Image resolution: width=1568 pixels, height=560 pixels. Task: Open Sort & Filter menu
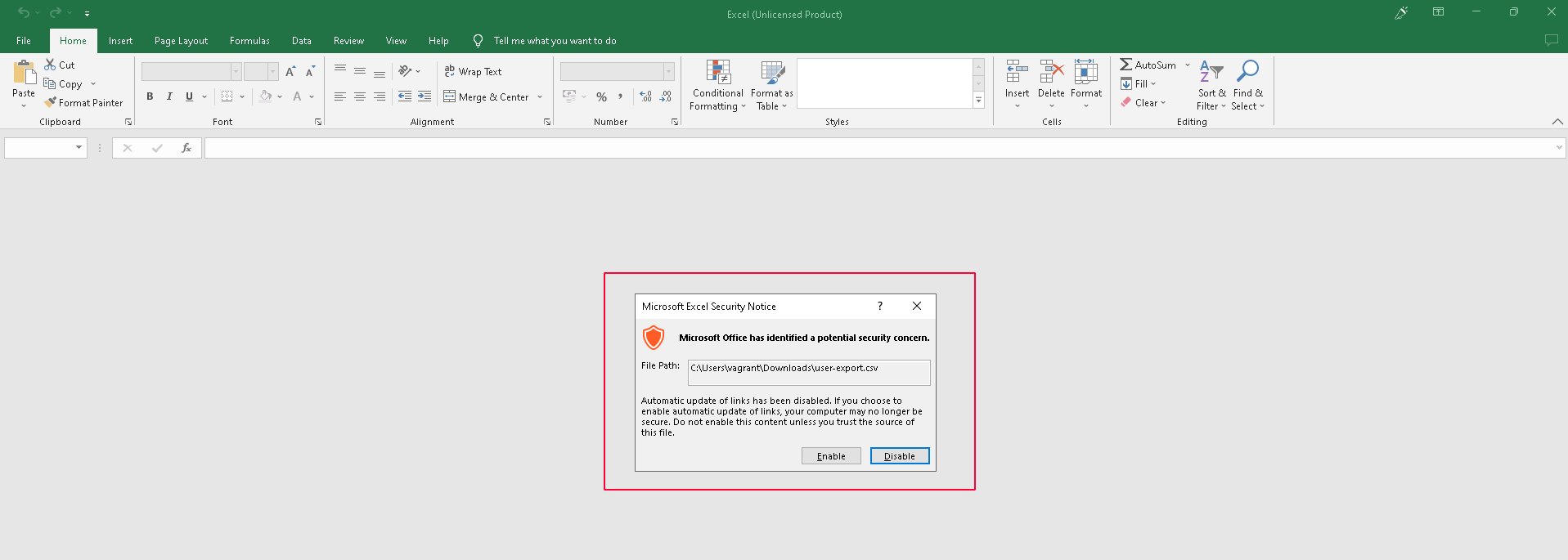point(1211,85)
